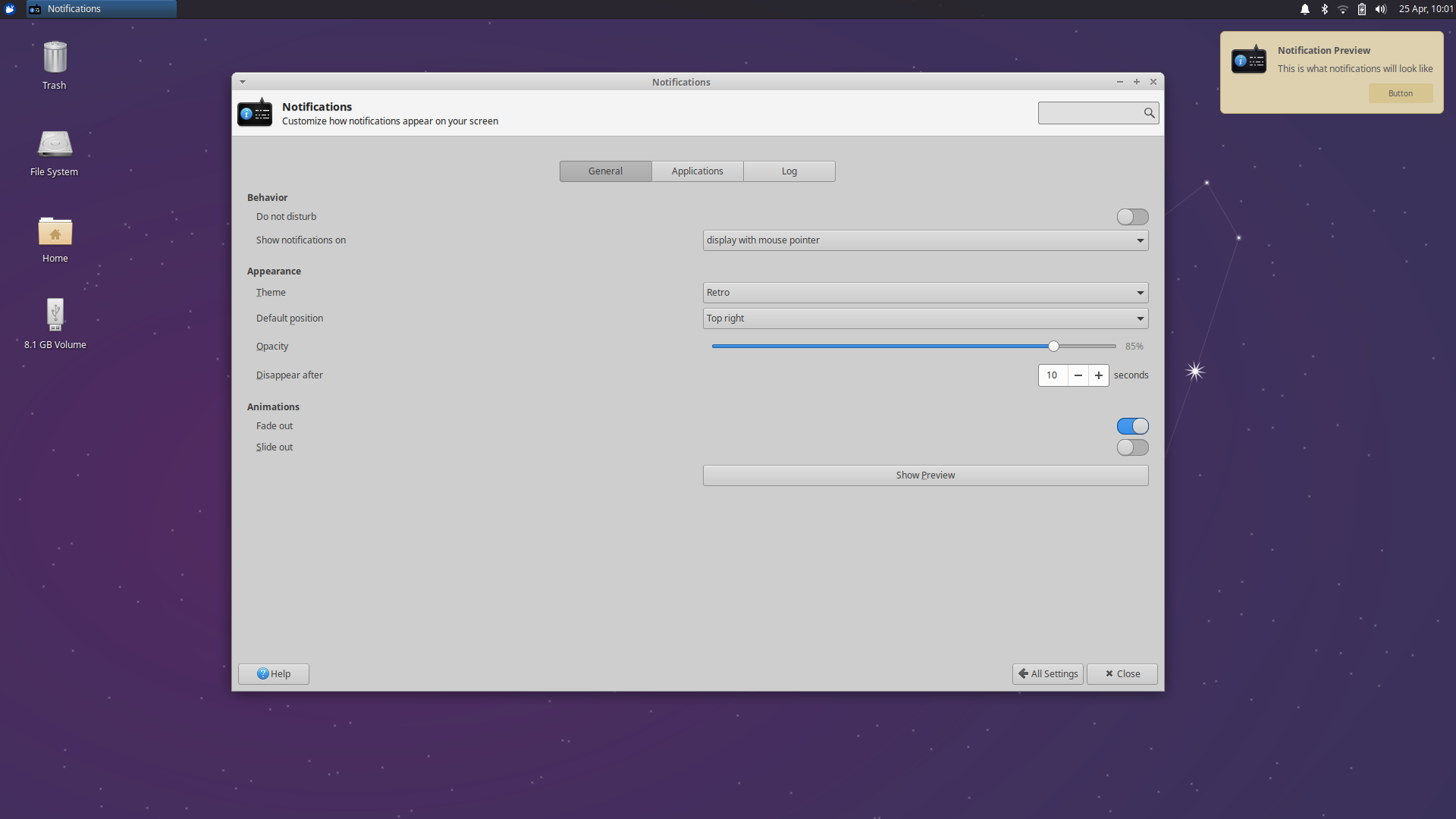The width and height of the screenshot is (1456, 819).
Task: Open the Home folder desktop icon
Action: pyautogui.click(x=55, y=231)
